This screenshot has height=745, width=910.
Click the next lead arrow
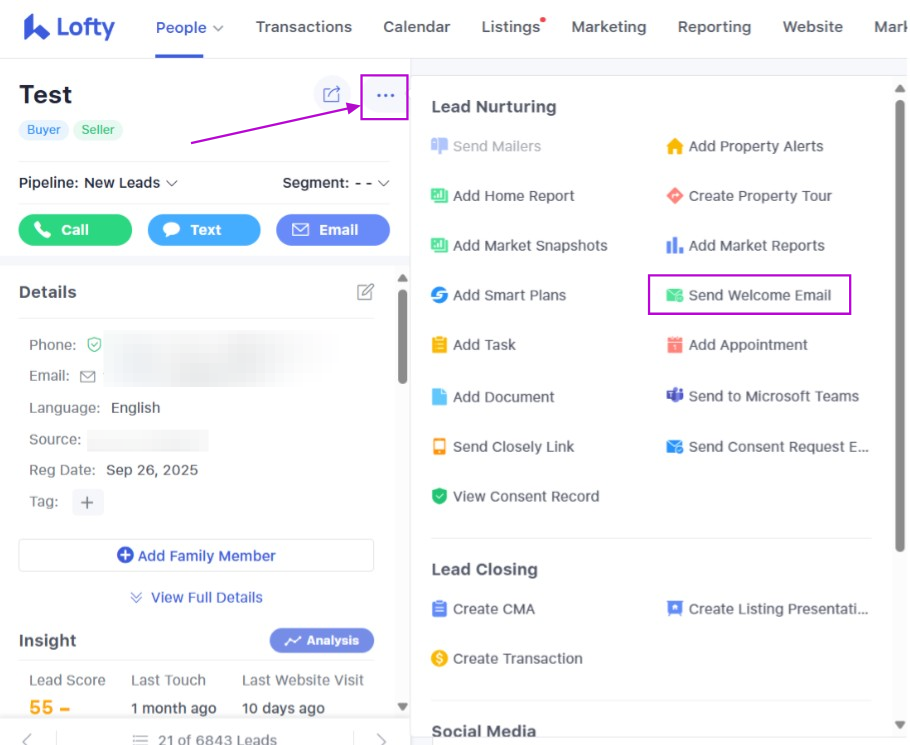coord(381,739)
